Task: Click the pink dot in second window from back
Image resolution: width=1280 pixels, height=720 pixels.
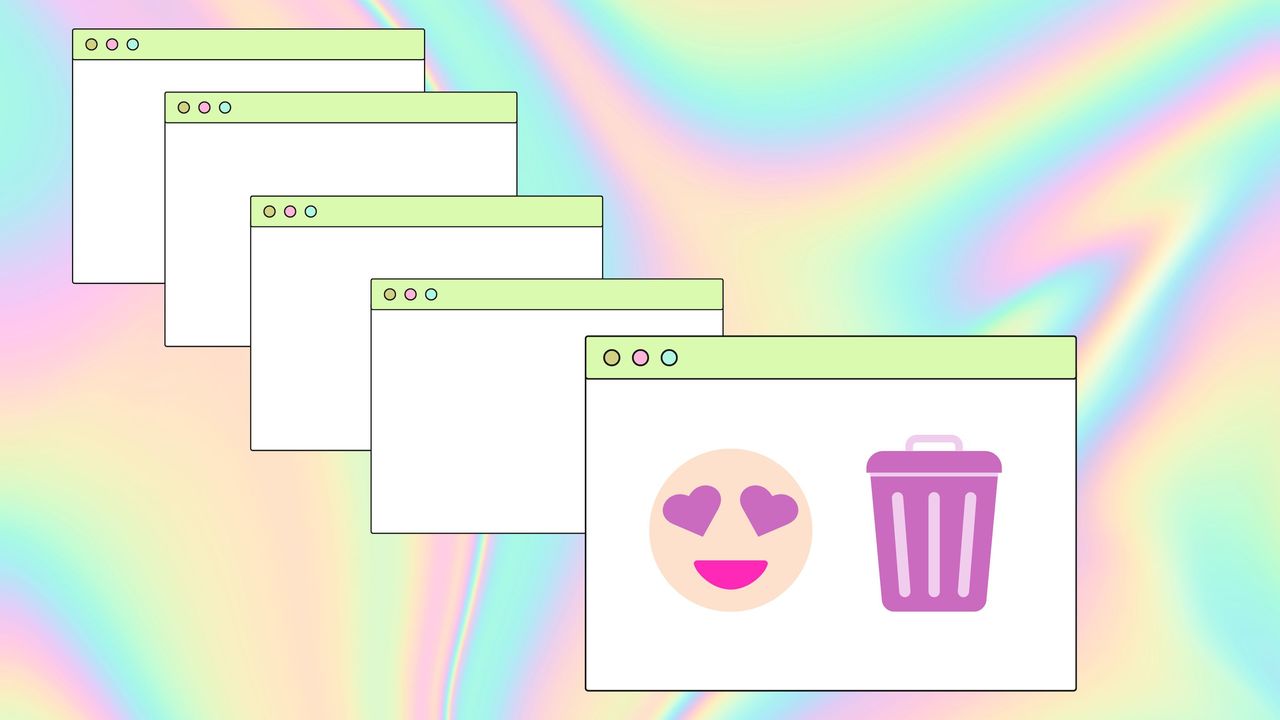Action: [204, 108]
